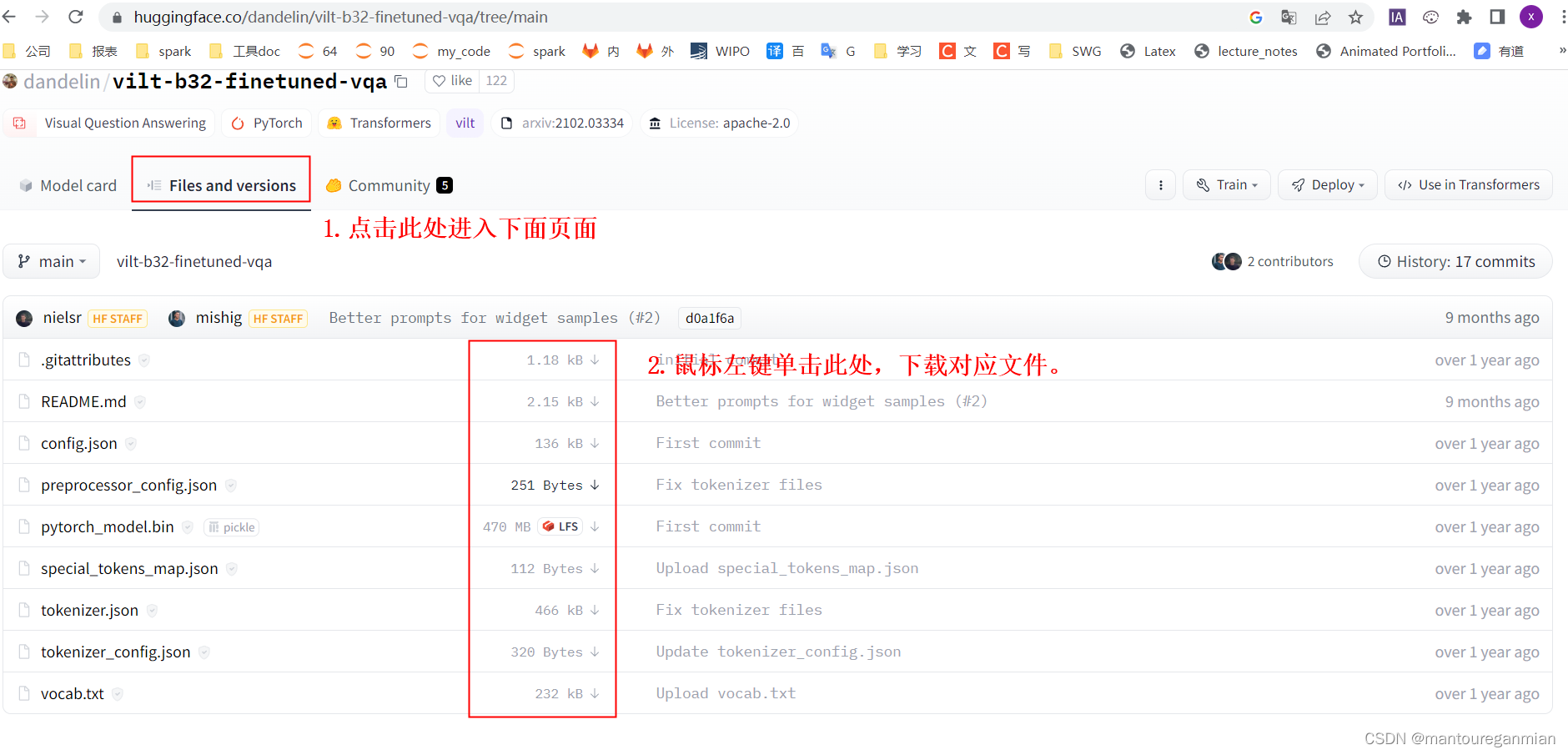Show more bookmarks with the chevron

pyautogui.click(x=1561, y=51)
